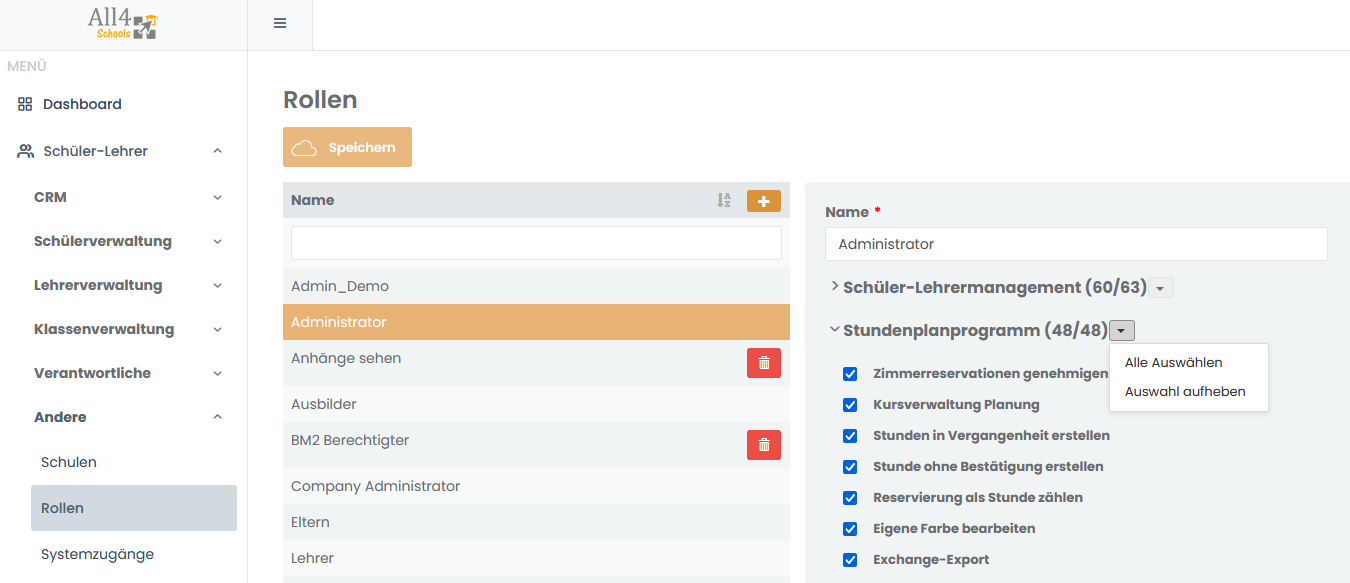Toggle Reservierung als Stunde zählen checkbox
The height and width of the screenshot is (583, 1350).
[x=850, y=498]
